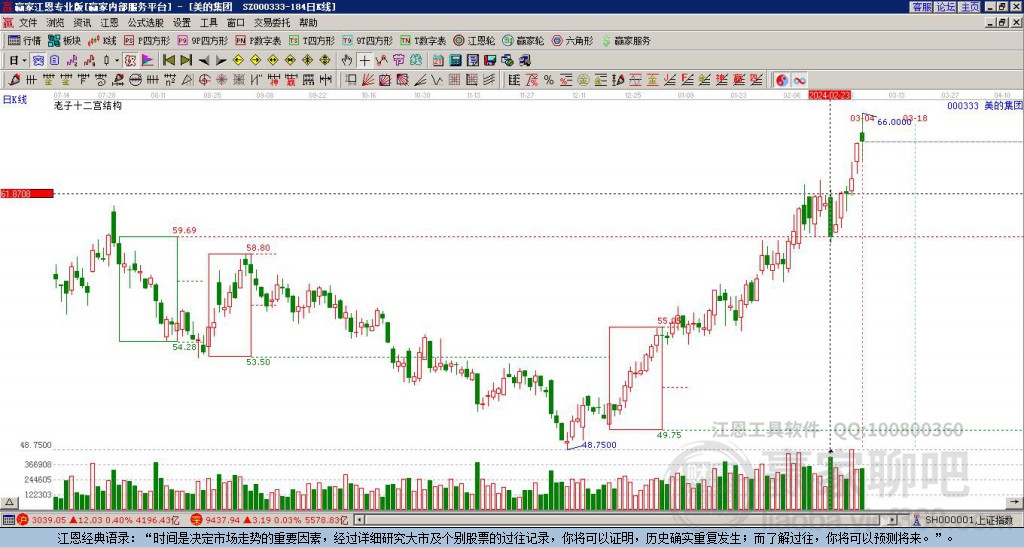The width and height of the screenshot is (1024, 548).
Task: Collapse the volume panel with triangle button
Action: point(9,502)
